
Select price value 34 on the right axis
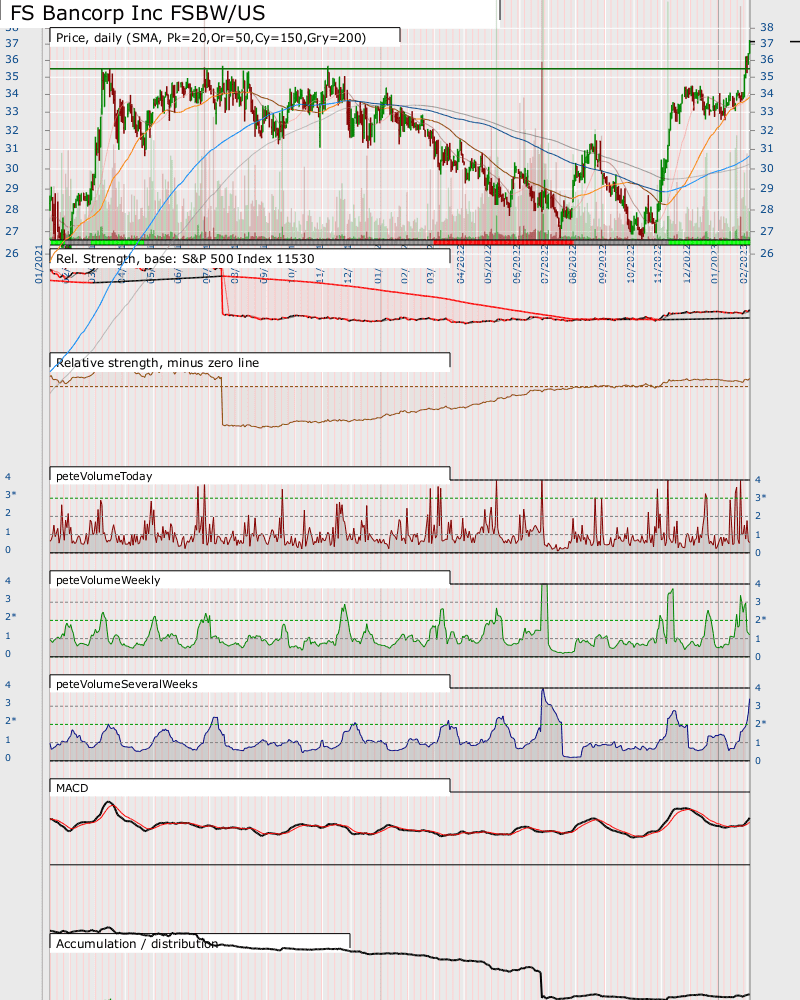click(766, 94)
